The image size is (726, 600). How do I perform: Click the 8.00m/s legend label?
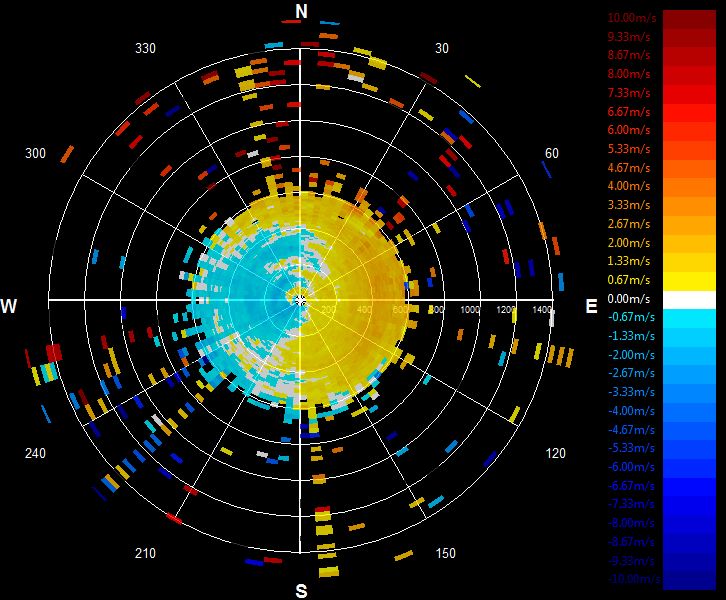pyautogui.click(x=629, y=74)
